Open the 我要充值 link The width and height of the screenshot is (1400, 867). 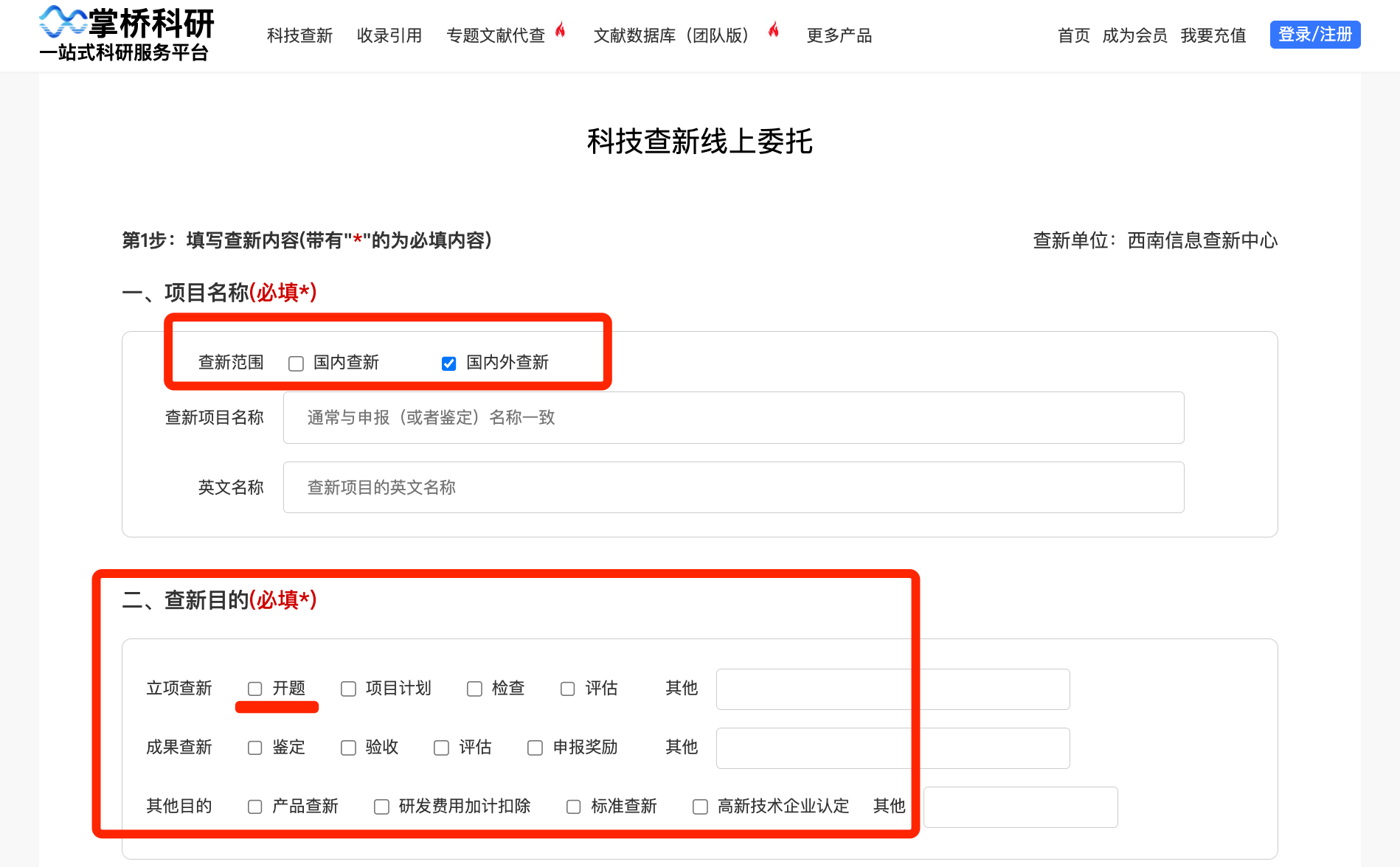click(1213, 35)
